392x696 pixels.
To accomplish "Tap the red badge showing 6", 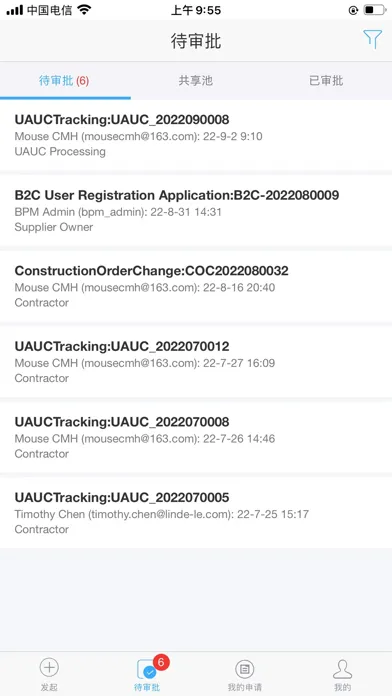I will (161, 662).
